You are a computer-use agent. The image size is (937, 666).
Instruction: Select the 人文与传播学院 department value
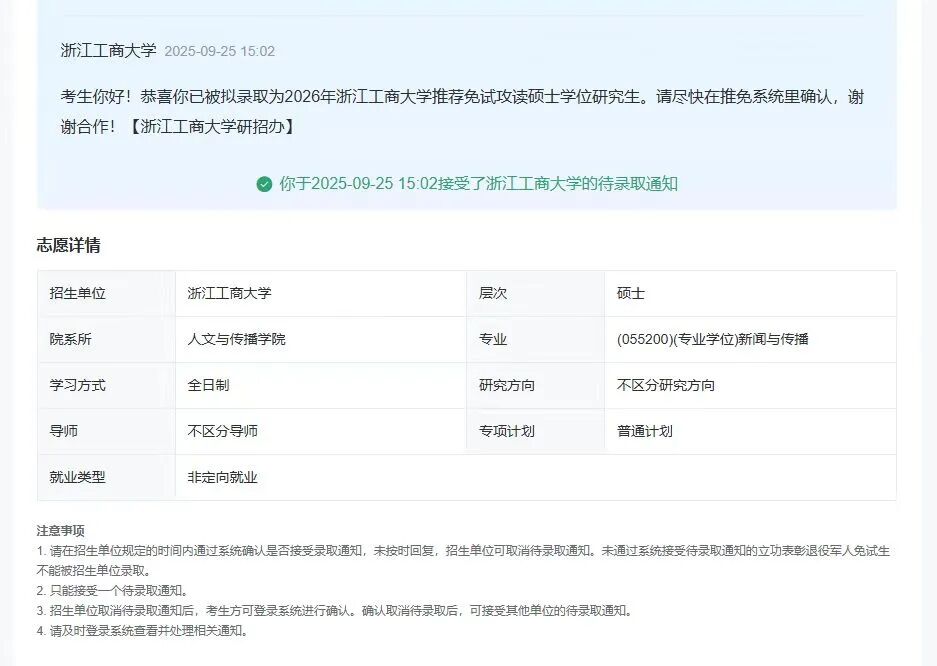[236, 340]
